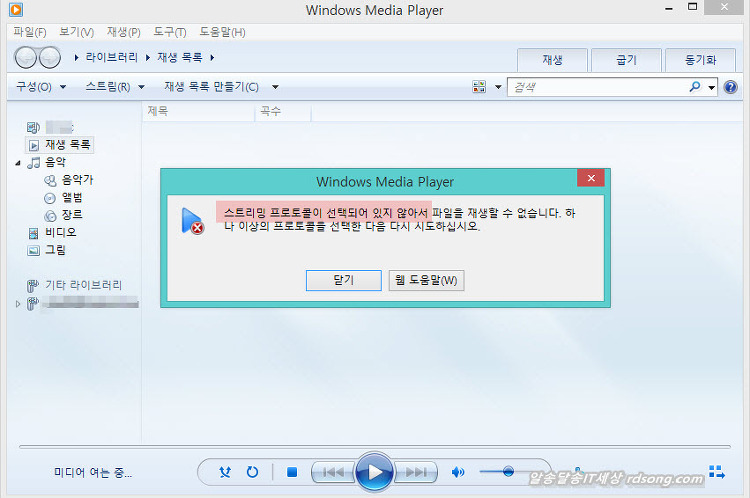
Task: Open the 구성(O) dropdown menu
Action: pos(41,87)
